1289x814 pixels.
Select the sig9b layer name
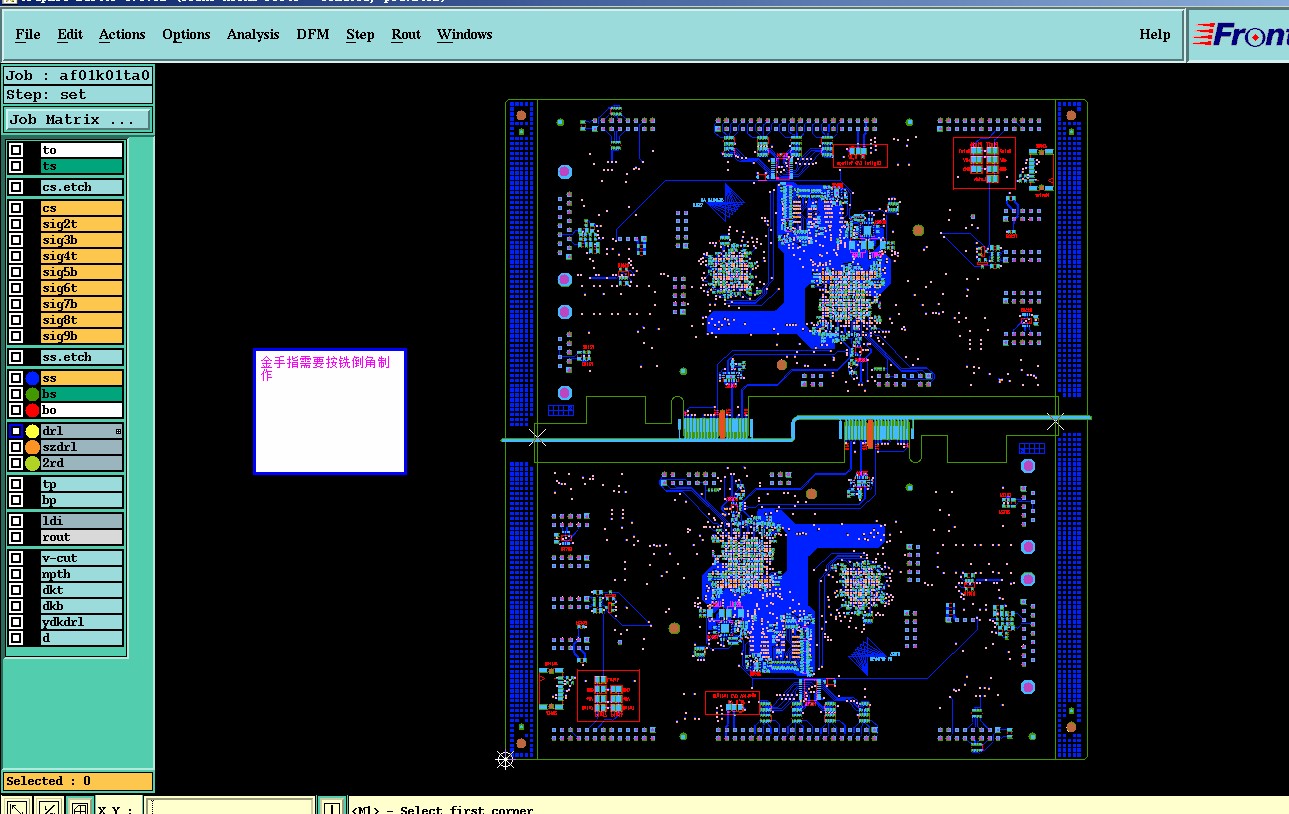(x=81, y=336)
